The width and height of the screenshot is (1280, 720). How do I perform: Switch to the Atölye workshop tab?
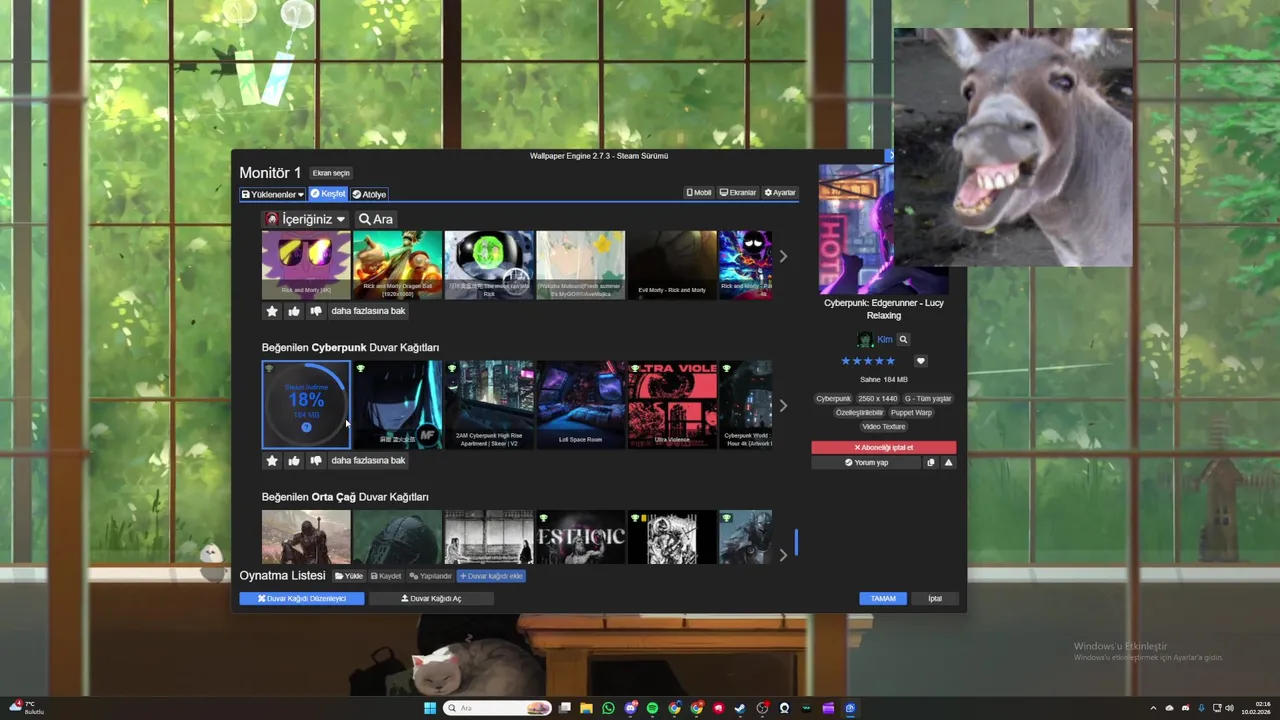[x=369, y=194]
